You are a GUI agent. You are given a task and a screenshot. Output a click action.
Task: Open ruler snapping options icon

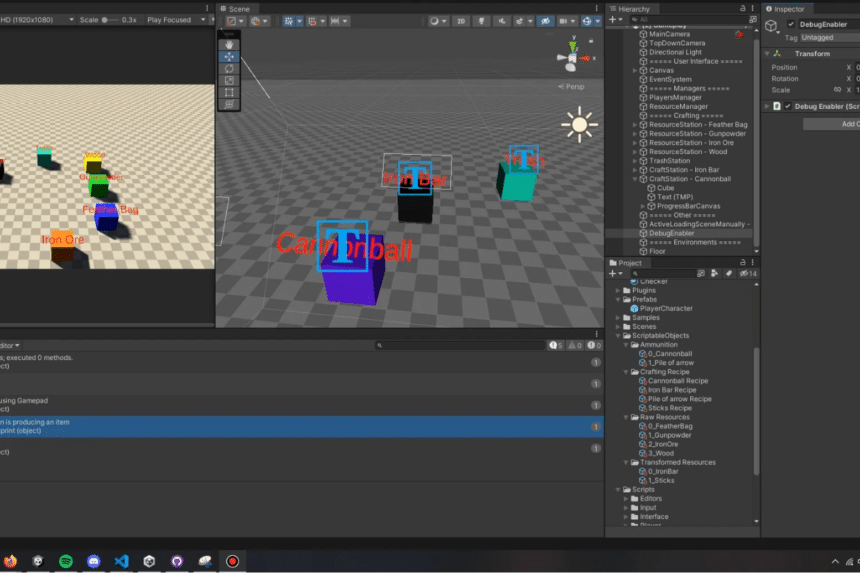coord(338,21)
